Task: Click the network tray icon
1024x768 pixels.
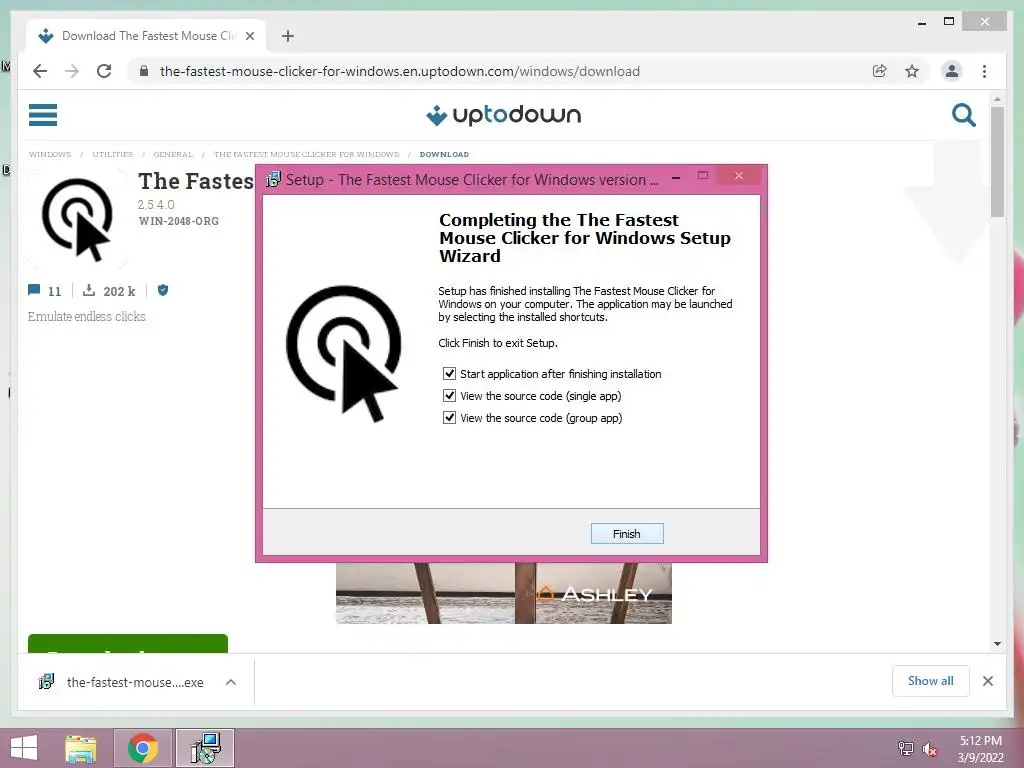Action: pyautogui.click(x=905, y=748)
